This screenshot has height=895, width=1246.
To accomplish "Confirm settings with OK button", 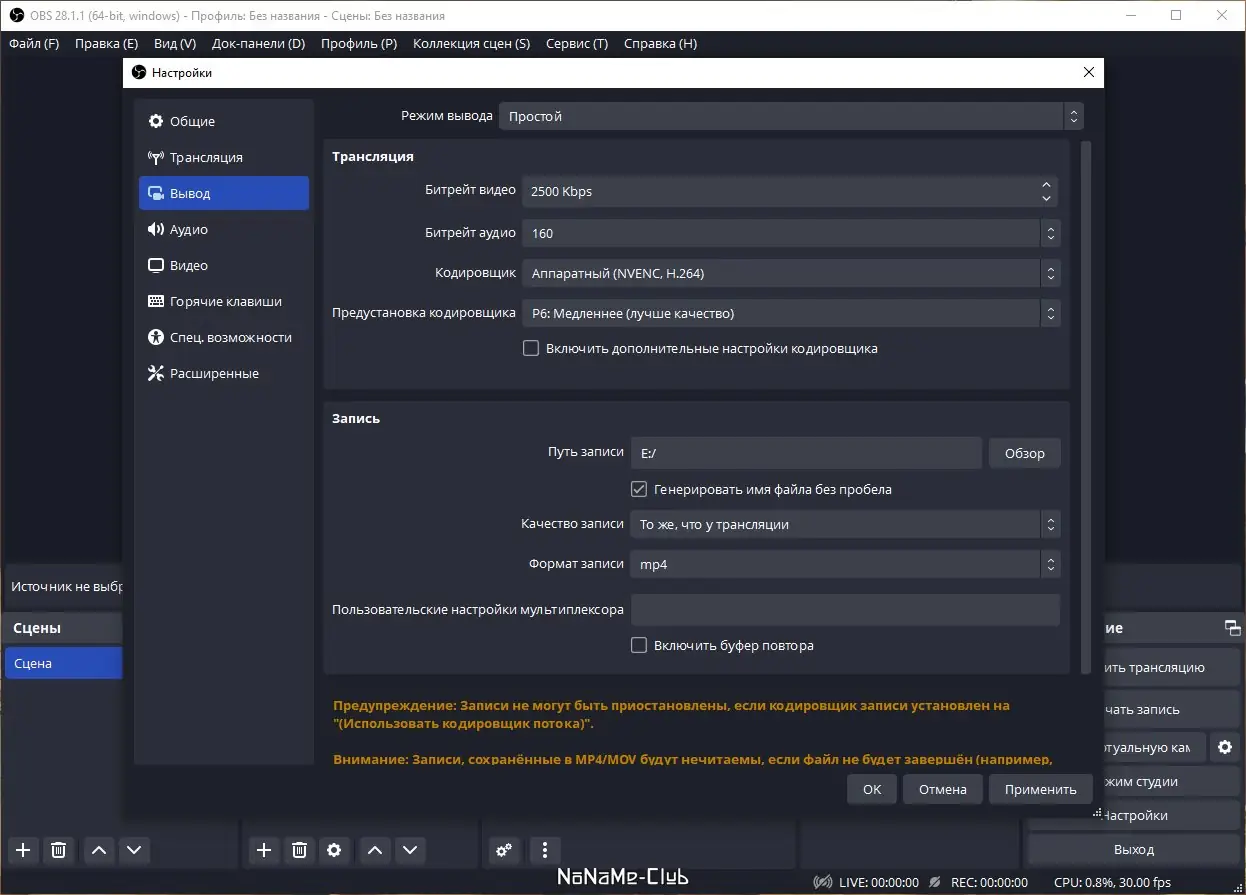I will 872,789.
